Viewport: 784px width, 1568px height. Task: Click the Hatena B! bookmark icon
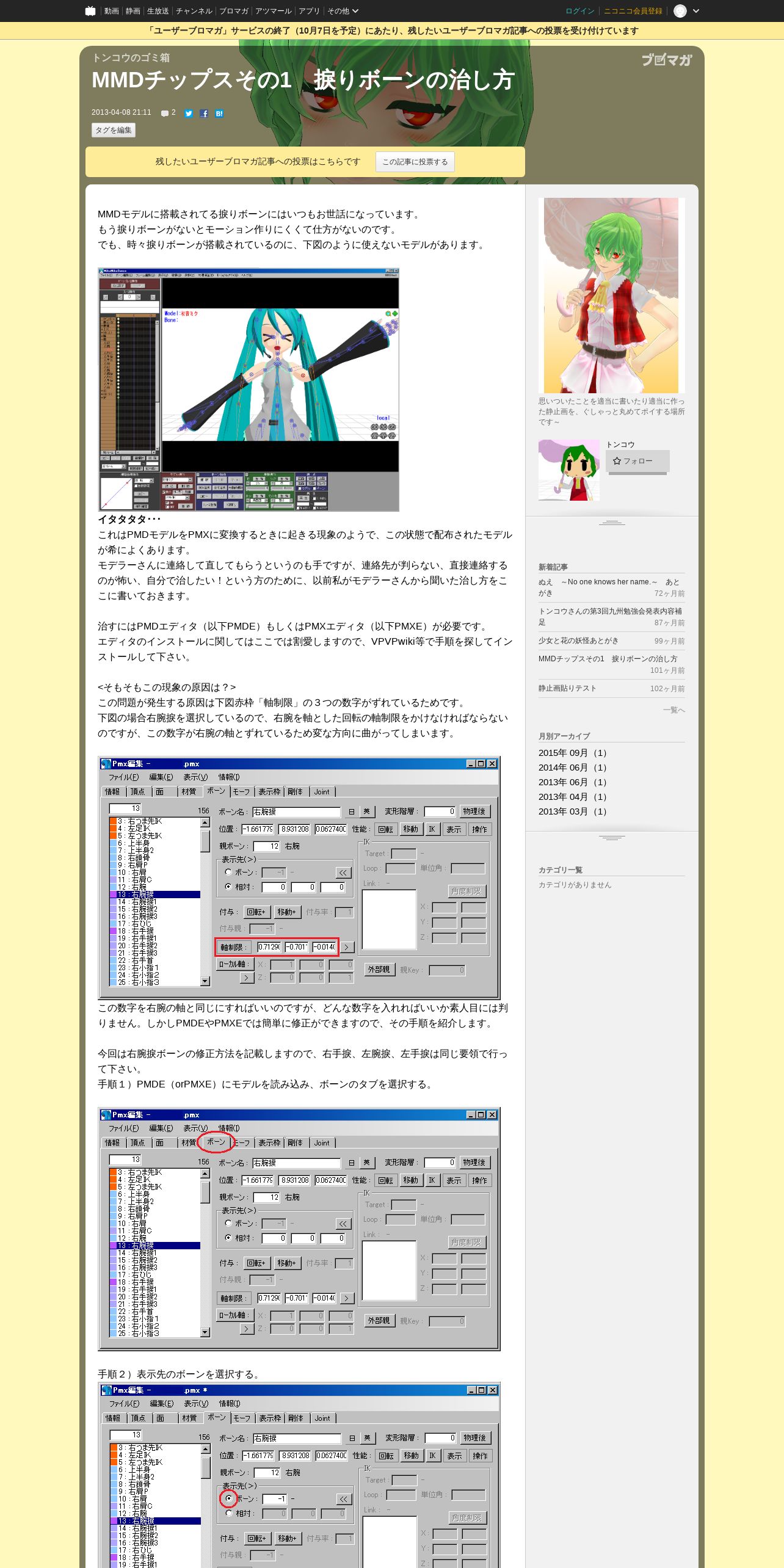(x=219, y=114)
